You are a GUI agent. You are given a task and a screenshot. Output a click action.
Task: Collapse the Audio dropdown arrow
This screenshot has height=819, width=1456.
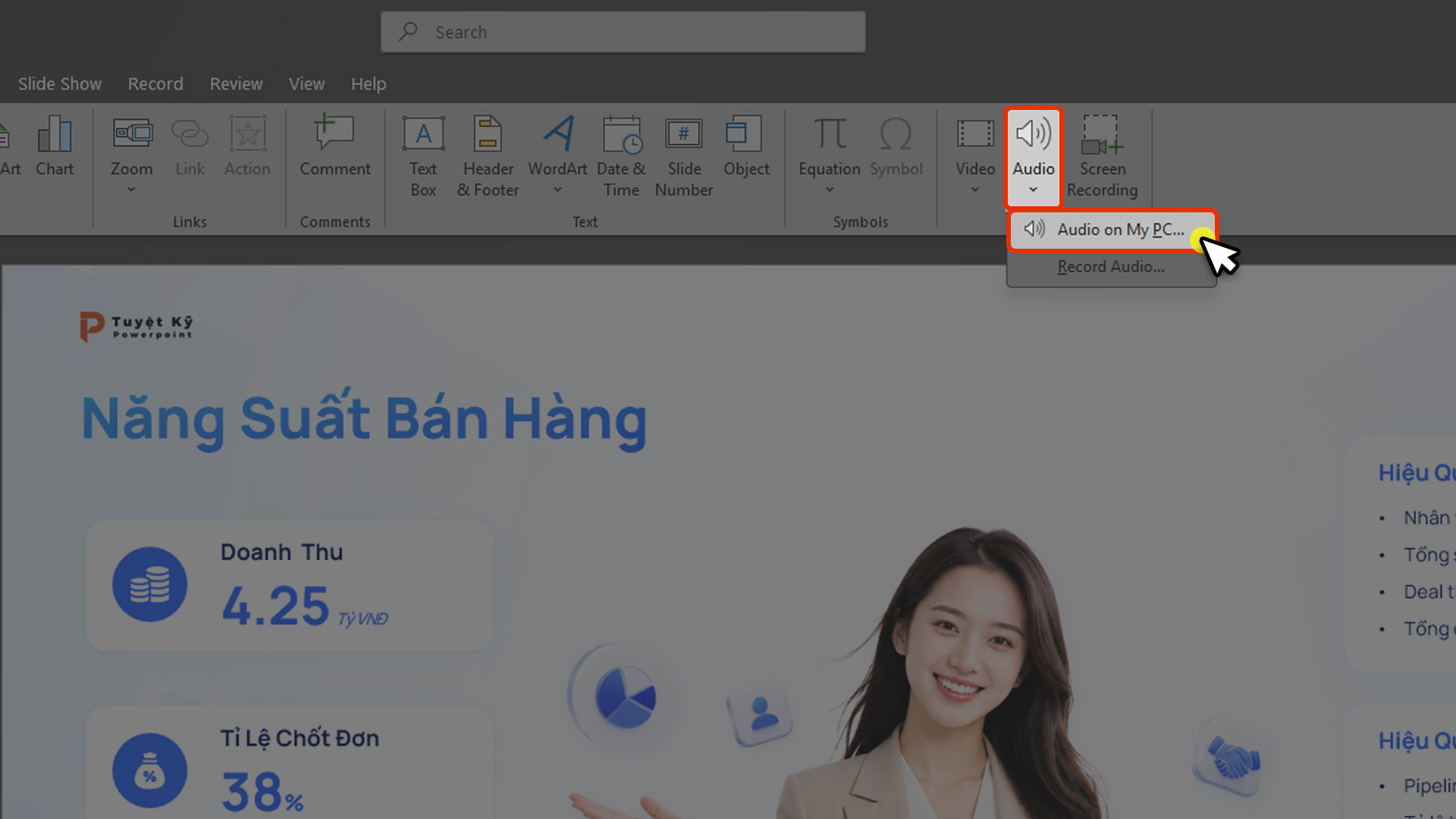(1033, 190)
